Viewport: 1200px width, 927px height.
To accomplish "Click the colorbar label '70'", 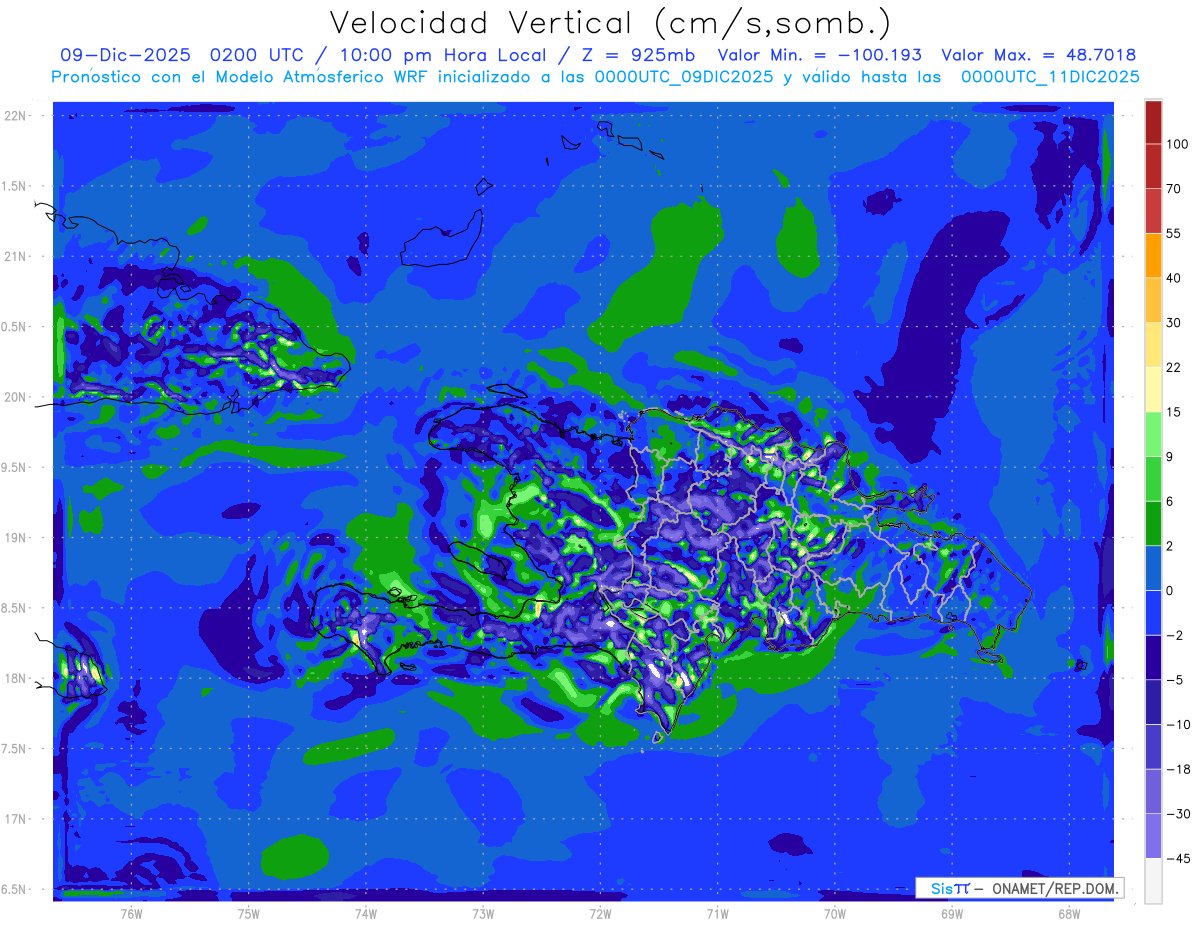I will pyautogui.click(x=1174, y=189).
